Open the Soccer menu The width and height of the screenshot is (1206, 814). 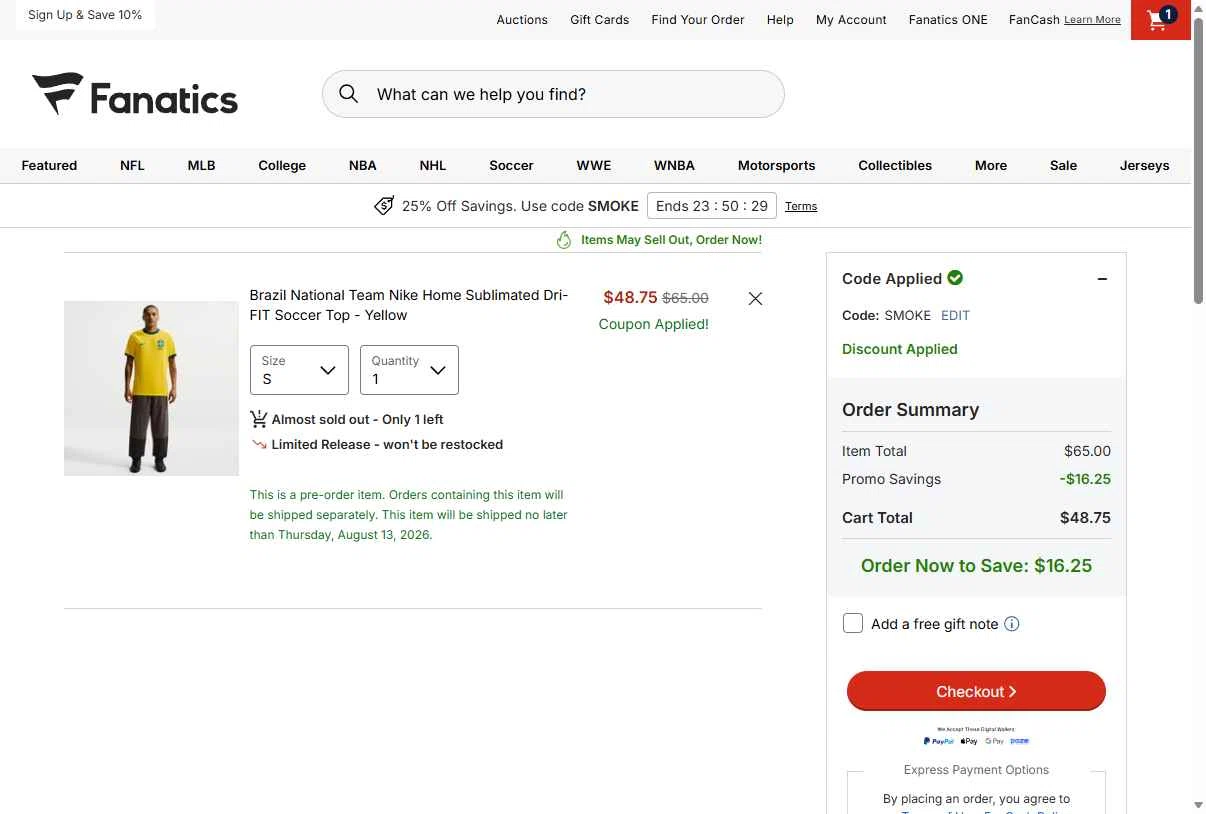pos(511,166)
